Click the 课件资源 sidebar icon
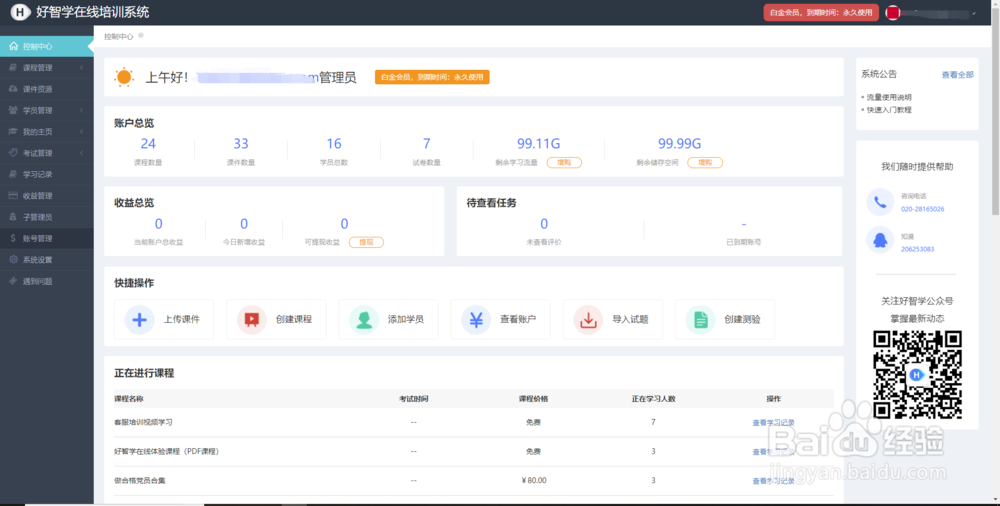Screen dimensions: 1000x506 pyautogui.click(x=13, y=89)
